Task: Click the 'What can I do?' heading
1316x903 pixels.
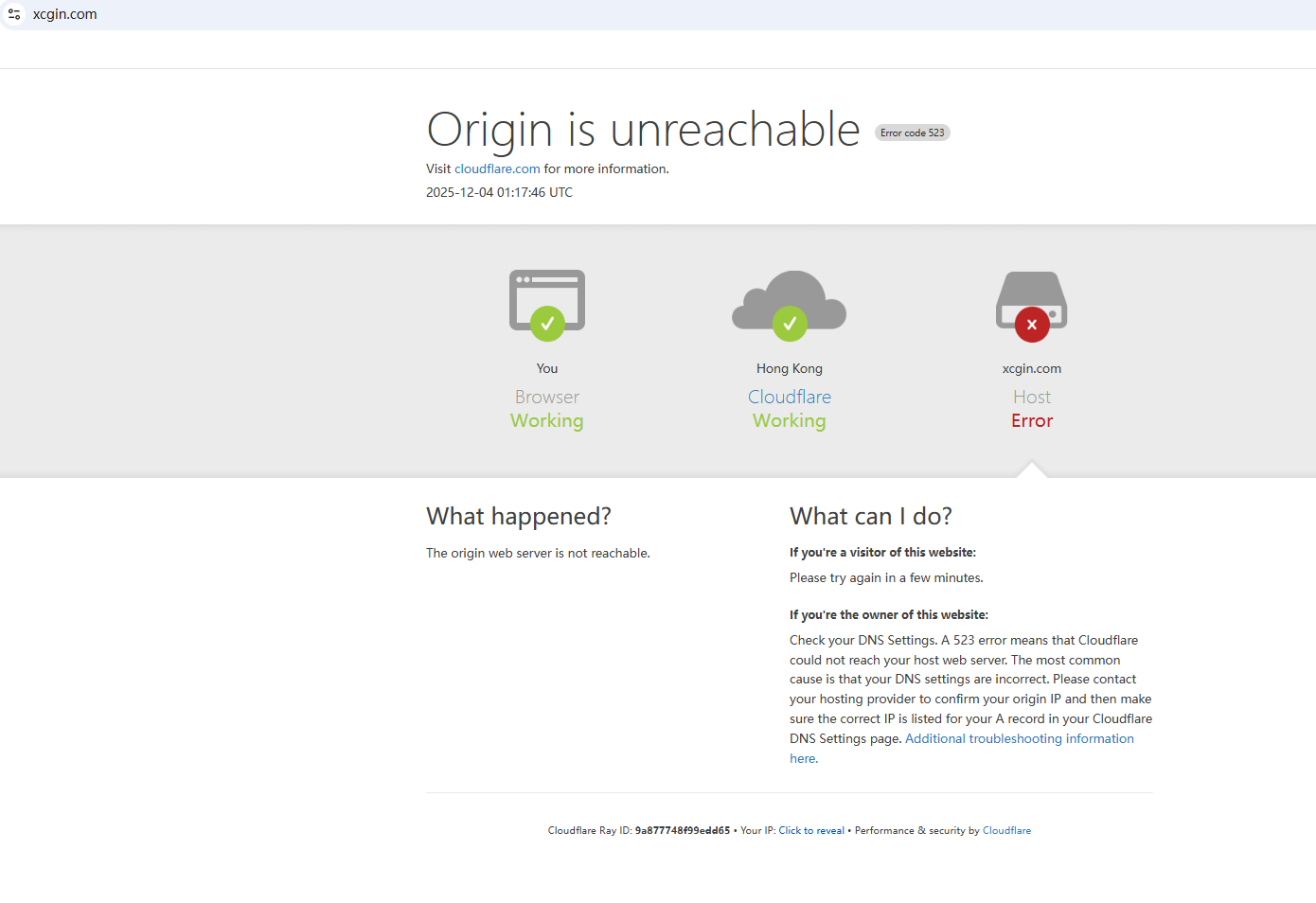Action: 871,516
